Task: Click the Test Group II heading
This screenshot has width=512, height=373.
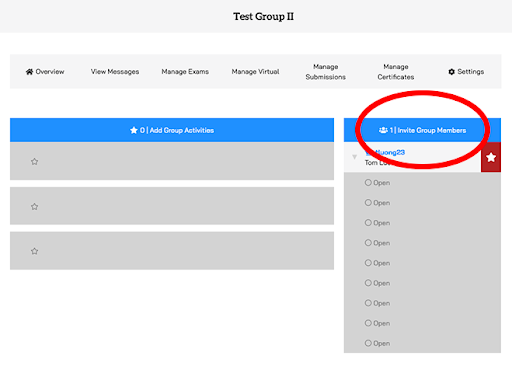Action: pos(263,16)
